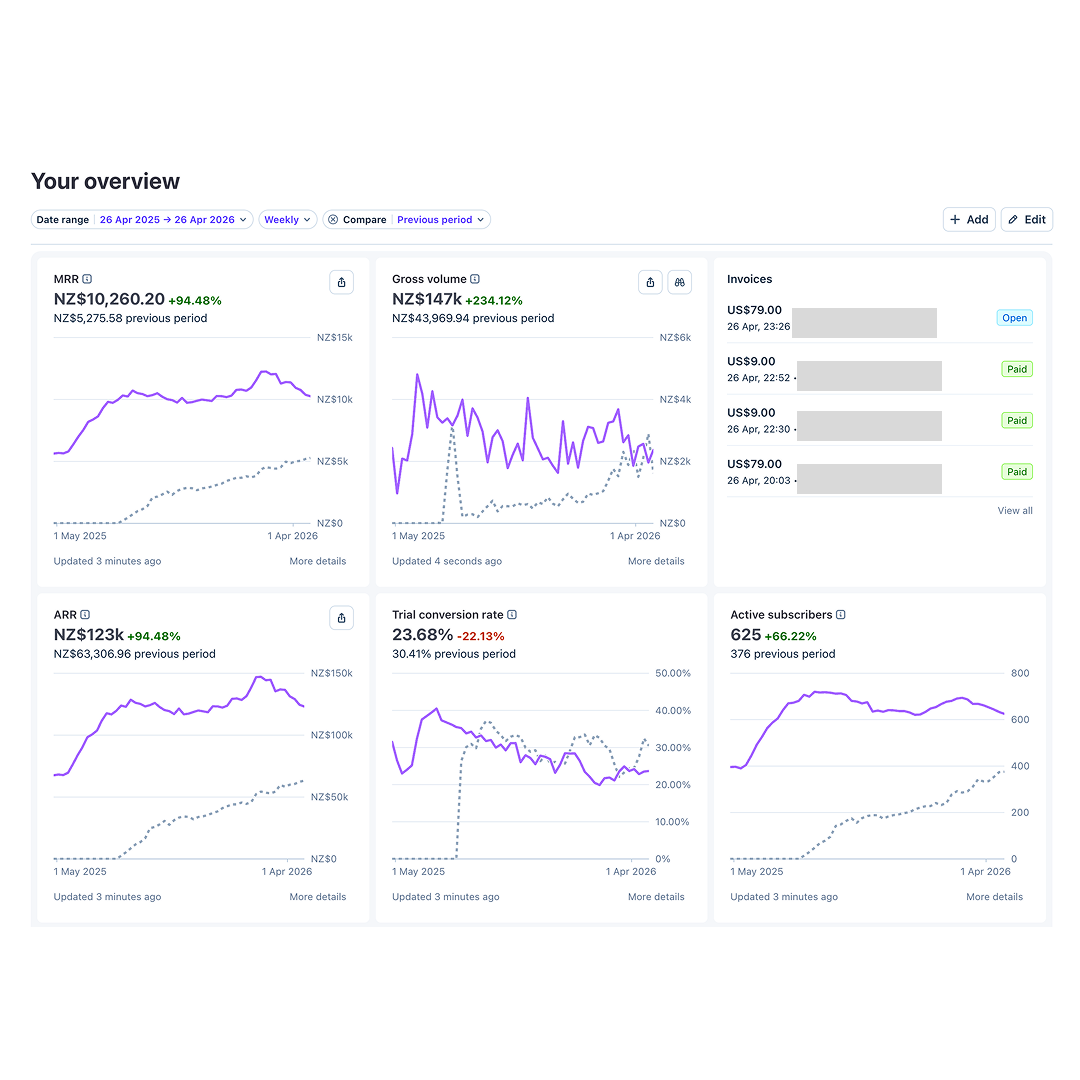Viewport: 1080px width, 1080px height.
Task: Click the ARR info icon
Action: point(85,614)
